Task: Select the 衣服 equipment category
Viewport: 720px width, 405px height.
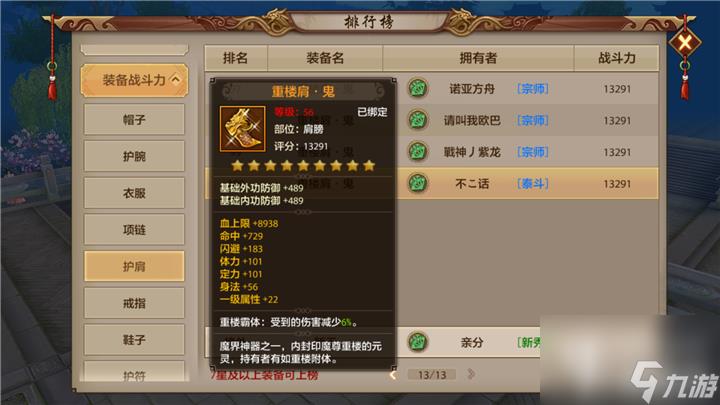Action: coord(134,193)
